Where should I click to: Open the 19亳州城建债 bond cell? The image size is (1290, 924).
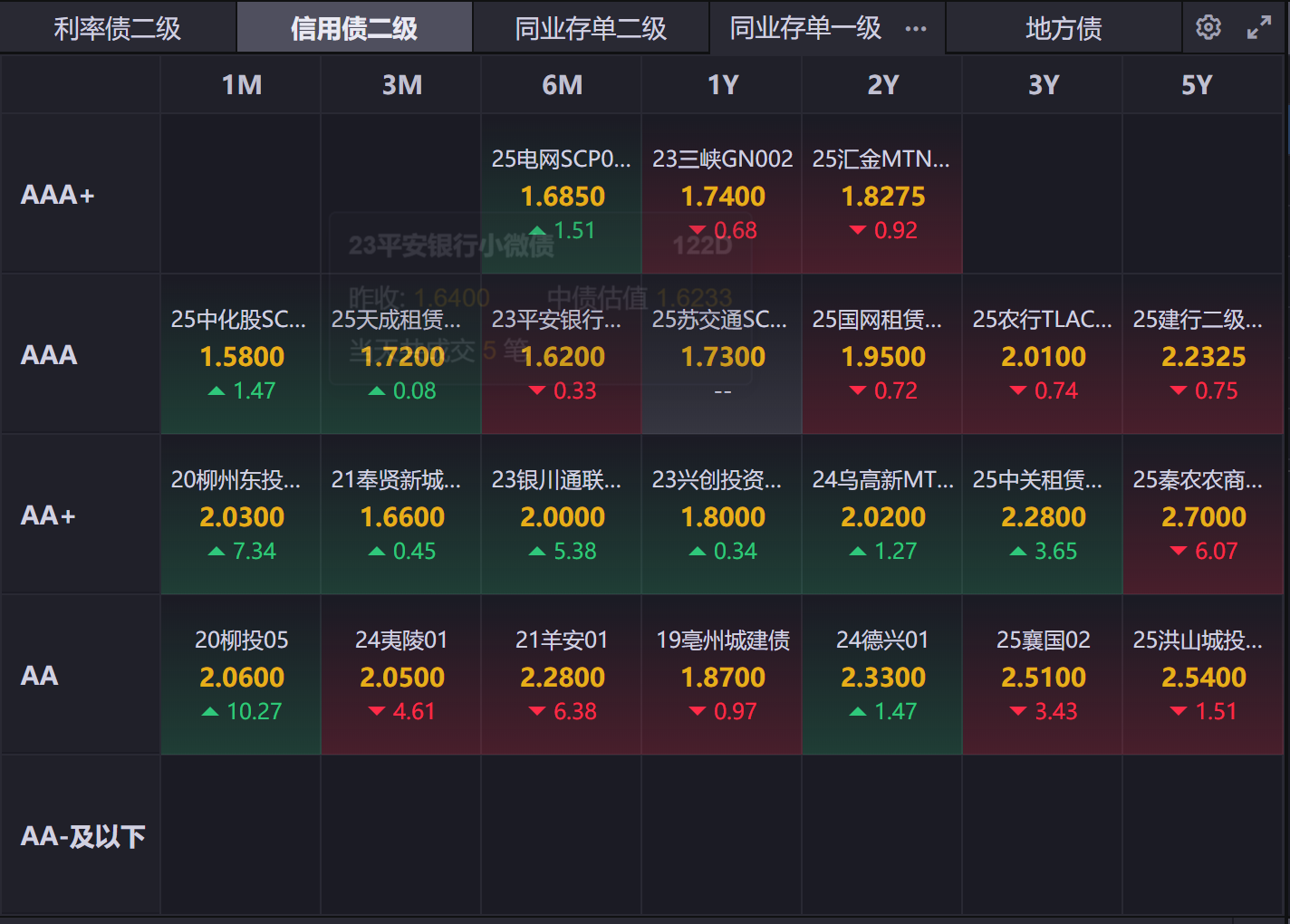tap(722, 676)
